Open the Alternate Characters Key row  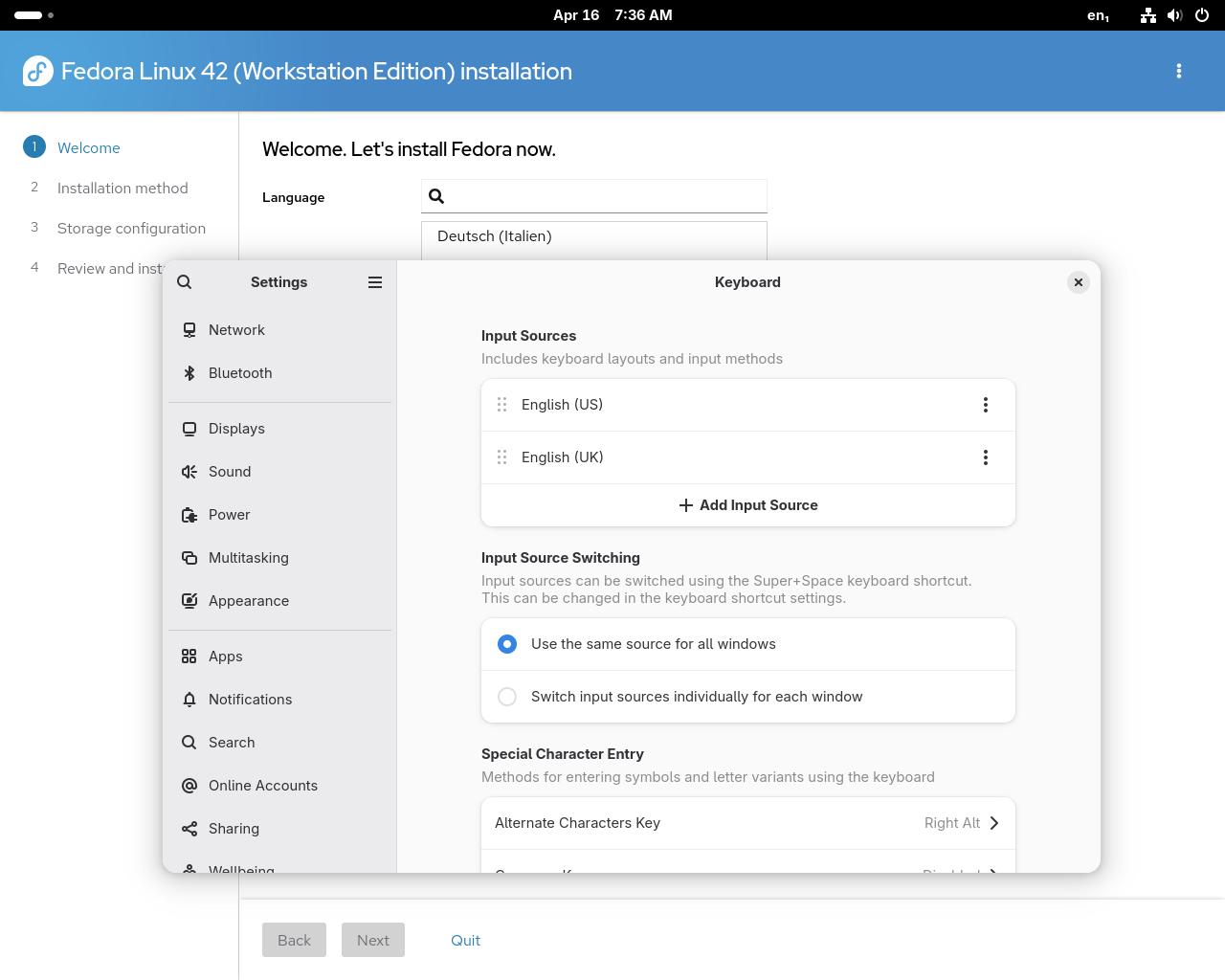tap(748, 823)
